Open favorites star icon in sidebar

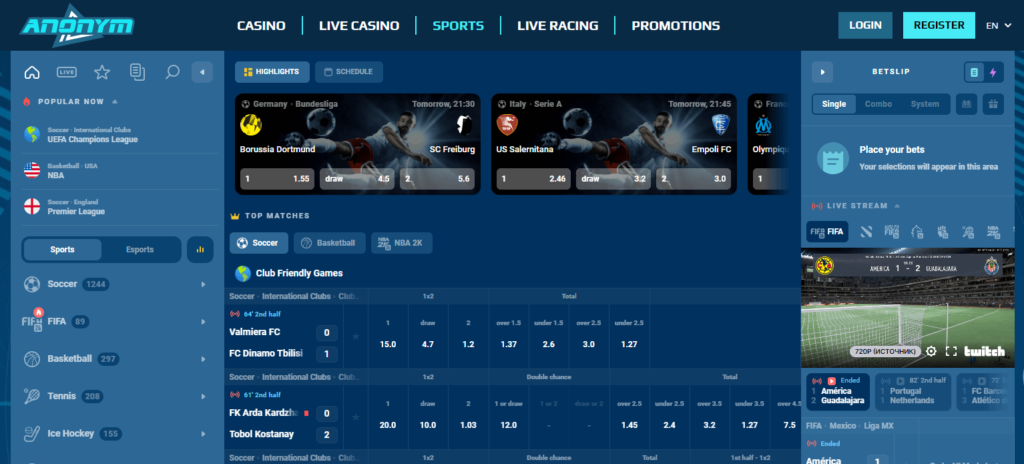click(102, 73)
